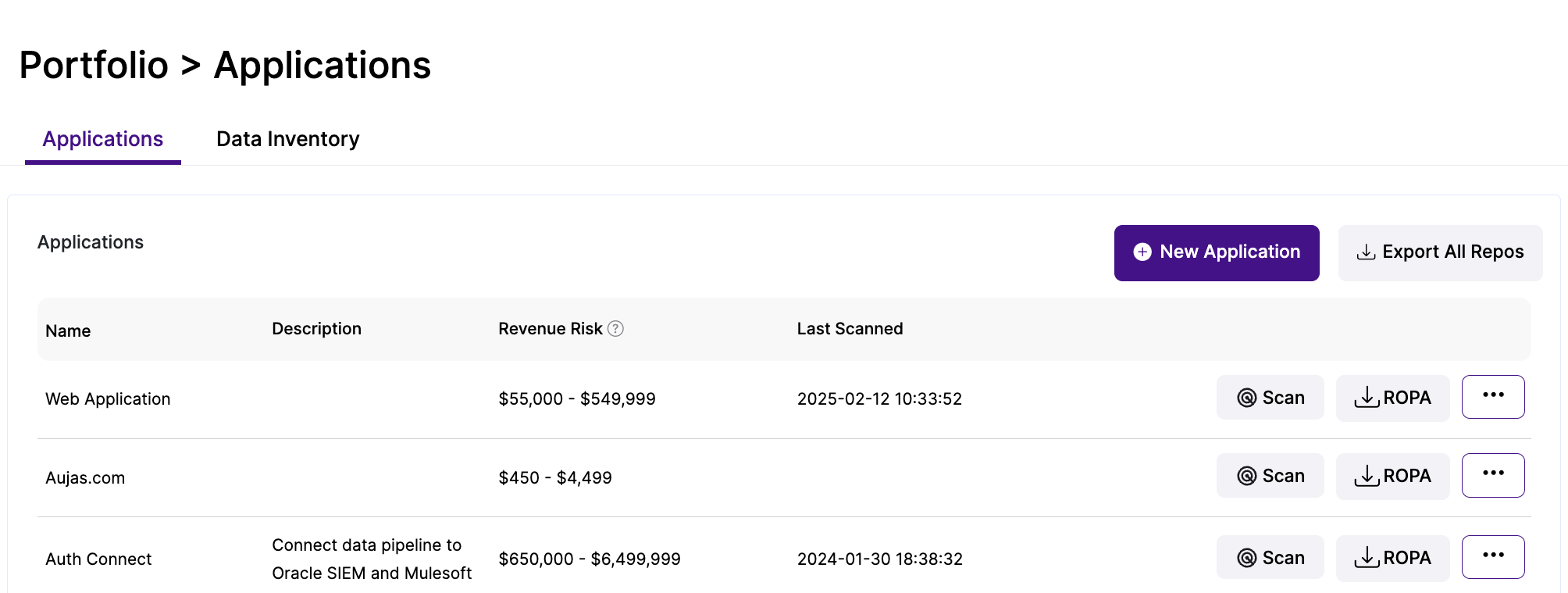
Task: Download ROPA for Auth Connect
Action: click(1393, 558)
